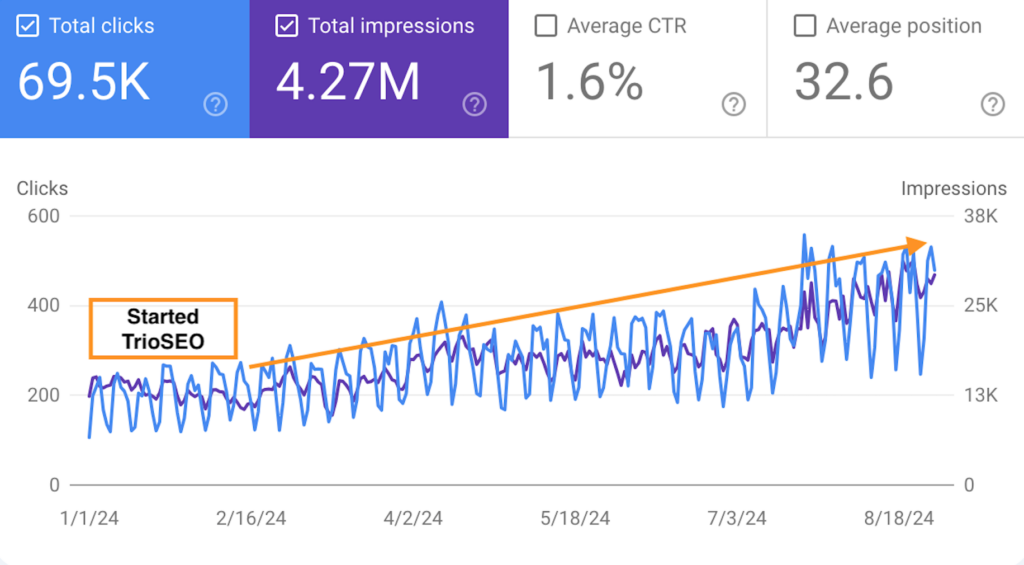Image resolution: width=1024 pixels, height=565 pixels.
Task: Click the Impressions axis title
Action: (953, 188)
